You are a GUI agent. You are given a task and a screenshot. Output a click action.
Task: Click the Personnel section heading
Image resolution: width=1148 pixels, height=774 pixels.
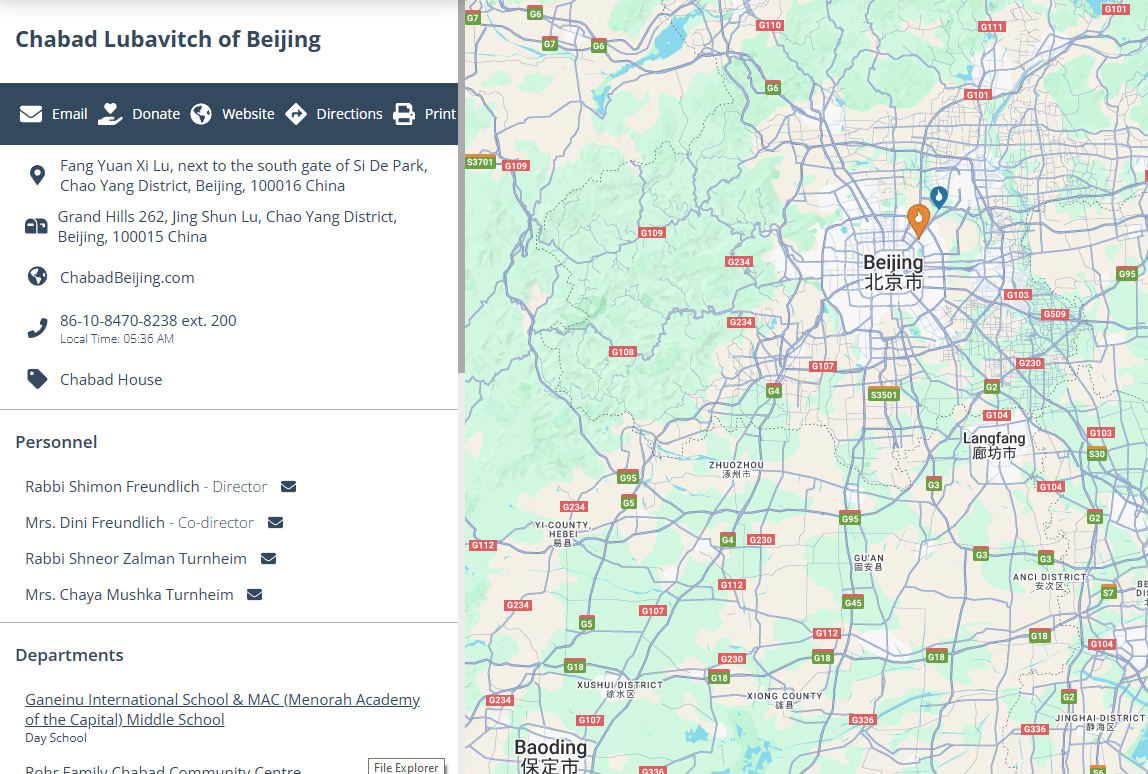(56, 442)
